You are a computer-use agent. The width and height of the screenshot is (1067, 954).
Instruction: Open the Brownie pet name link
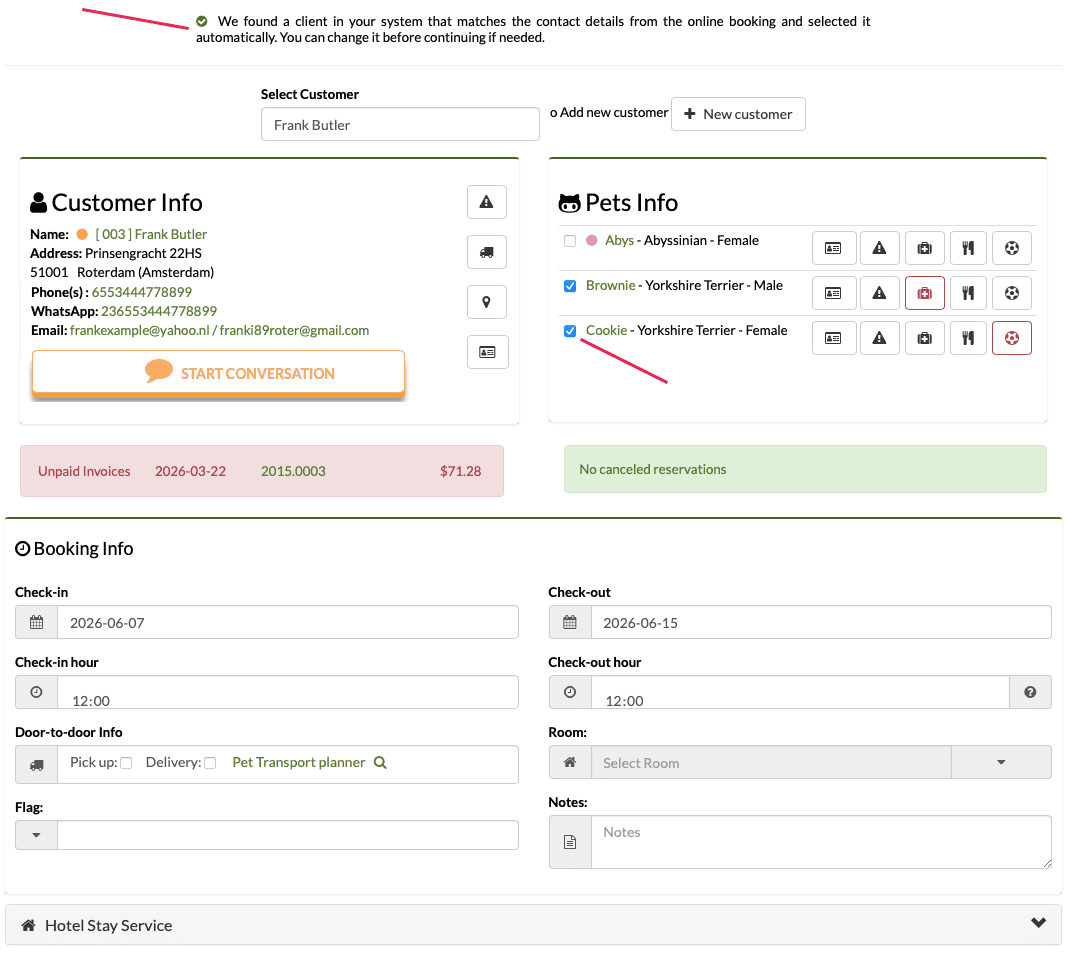point(610,285)
